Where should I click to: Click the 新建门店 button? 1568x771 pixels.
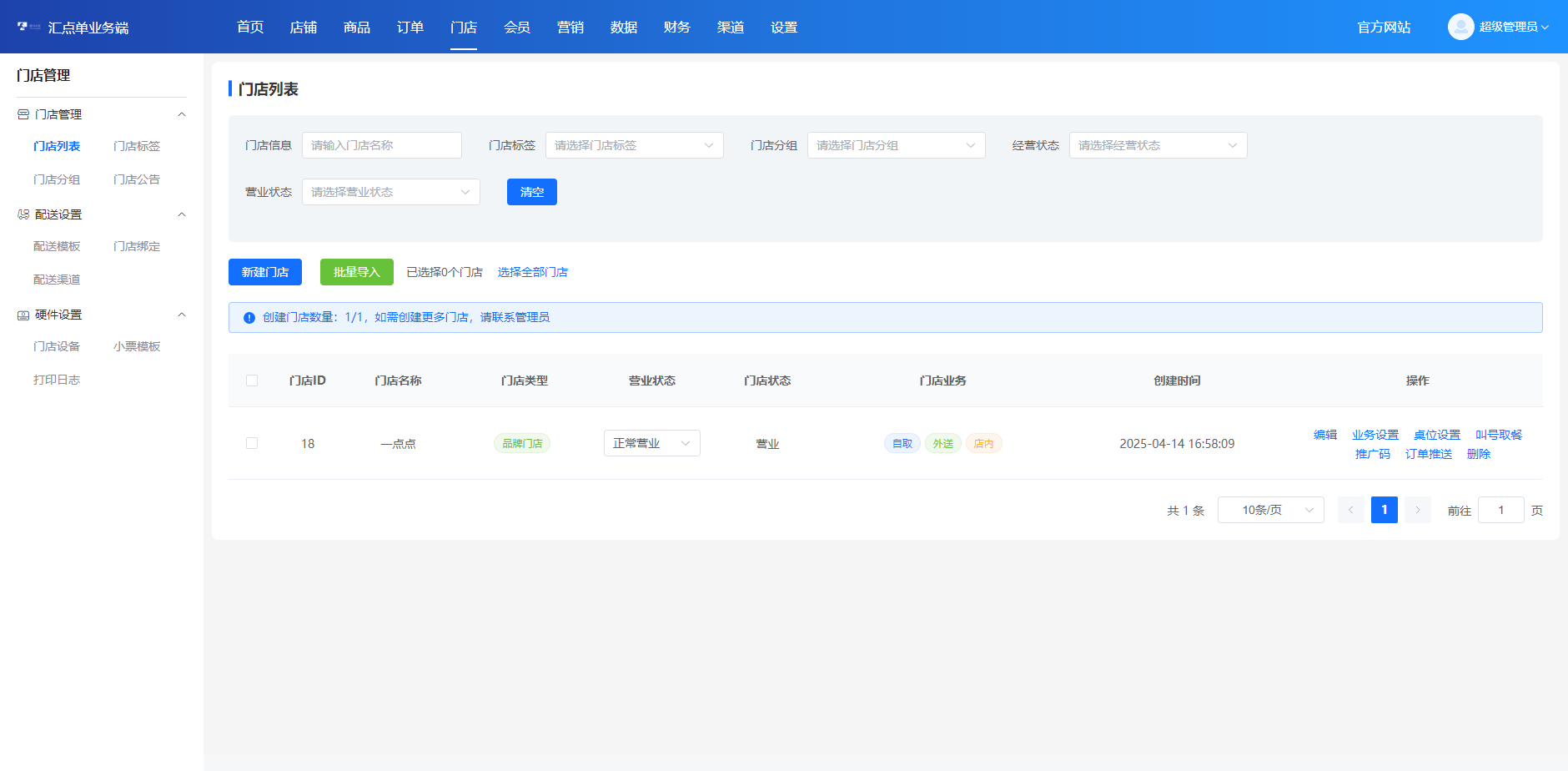click(265, 272)
